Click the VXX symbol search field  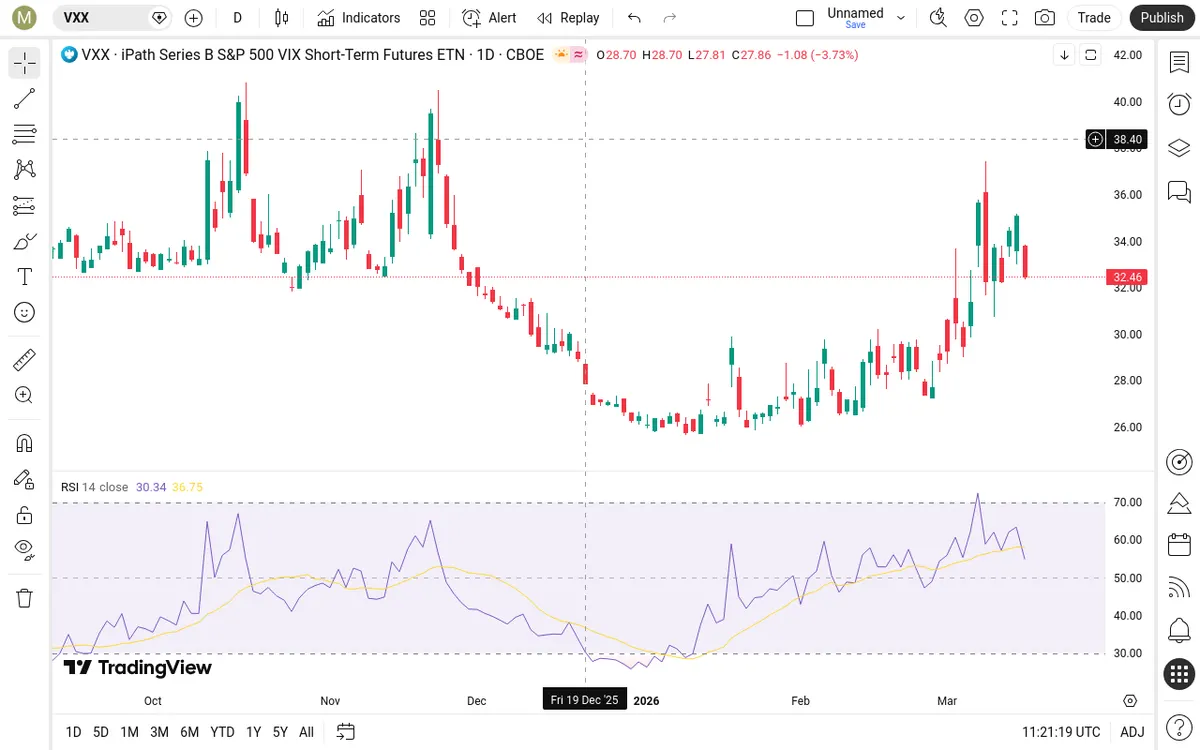(x=110, y=17)
